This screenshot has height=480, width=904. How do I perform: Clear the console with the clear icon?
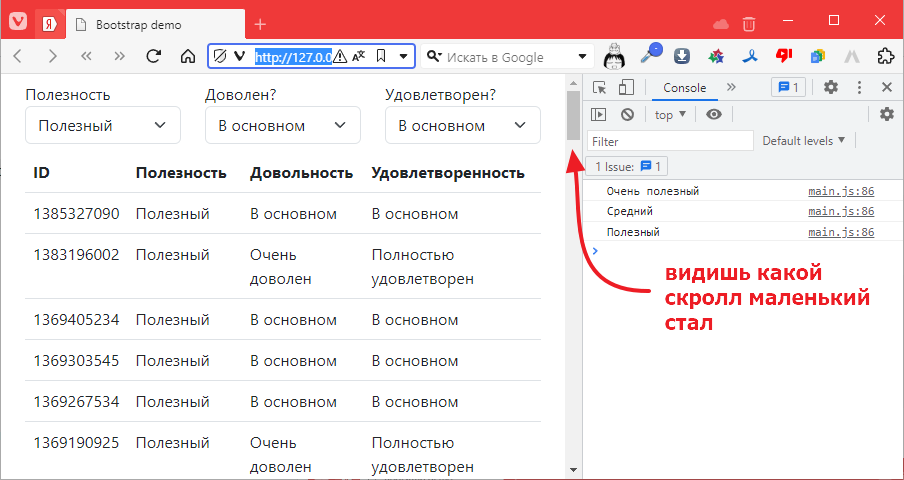pos(627,115)
